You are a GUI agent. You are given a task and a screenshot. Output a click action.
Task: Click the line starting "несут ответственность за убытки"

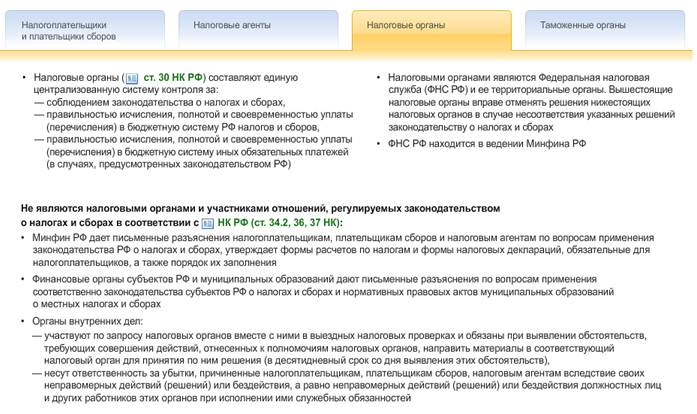pyautogui.click(x=353, y=385)
